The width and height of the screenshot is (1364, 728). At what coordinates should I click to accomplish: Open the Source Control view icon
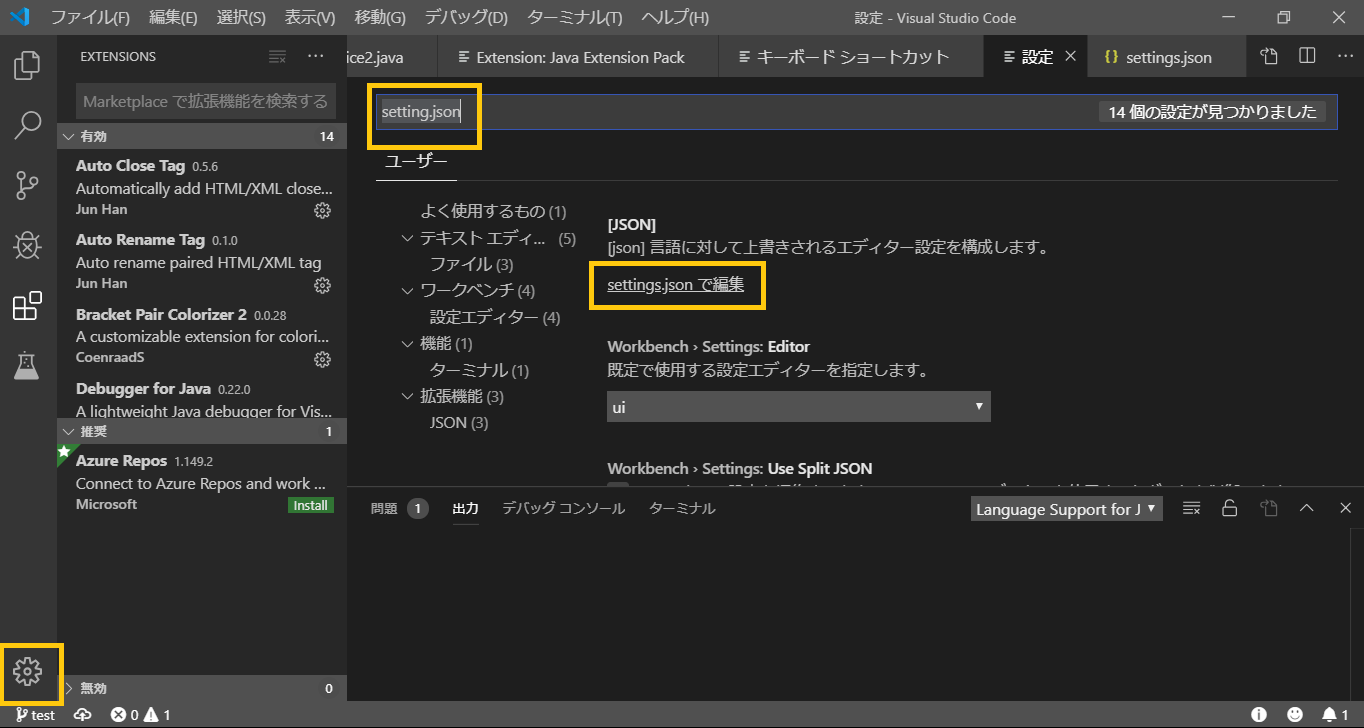[27, 185]
